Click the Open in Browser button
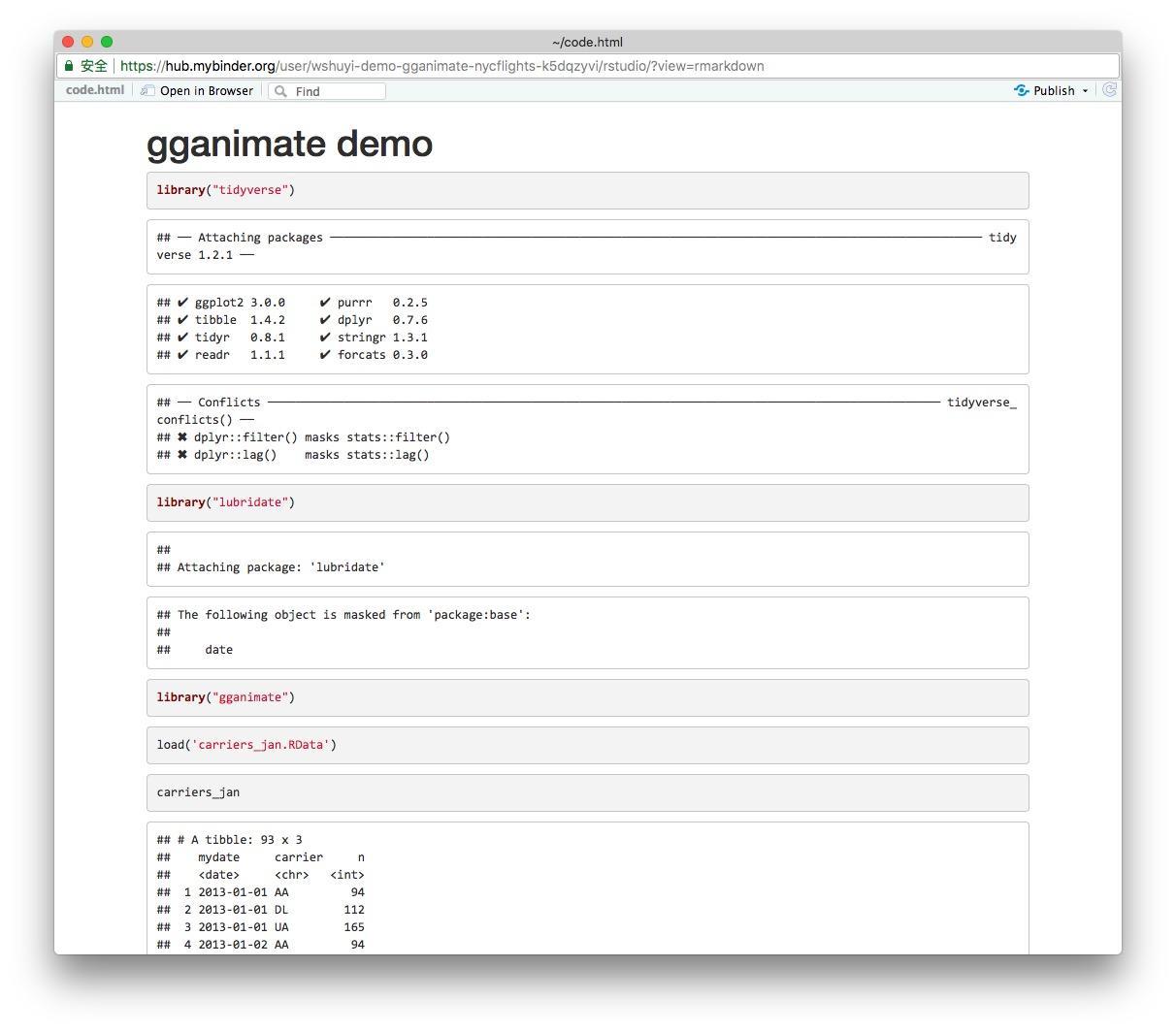This screenshot has height=1032, width=1176. coord(197,91)
